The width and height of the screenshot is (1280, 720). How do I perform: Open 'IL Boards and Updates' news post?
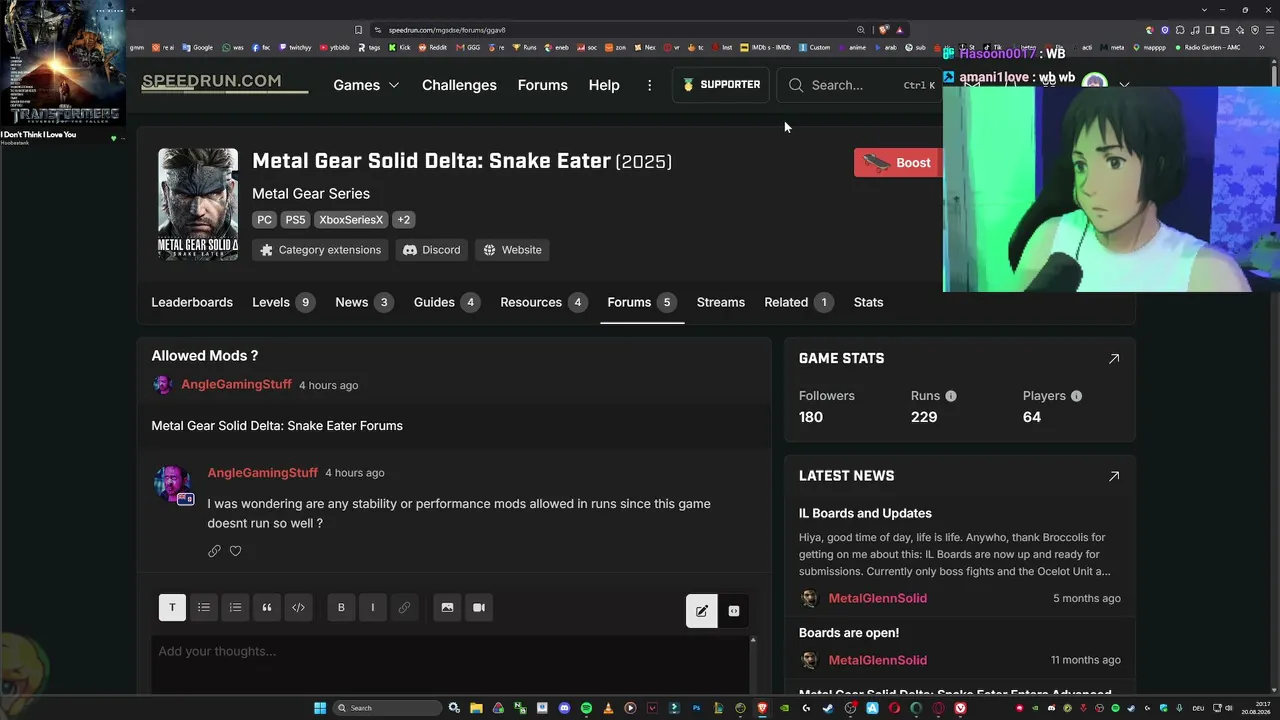(865, 513)
